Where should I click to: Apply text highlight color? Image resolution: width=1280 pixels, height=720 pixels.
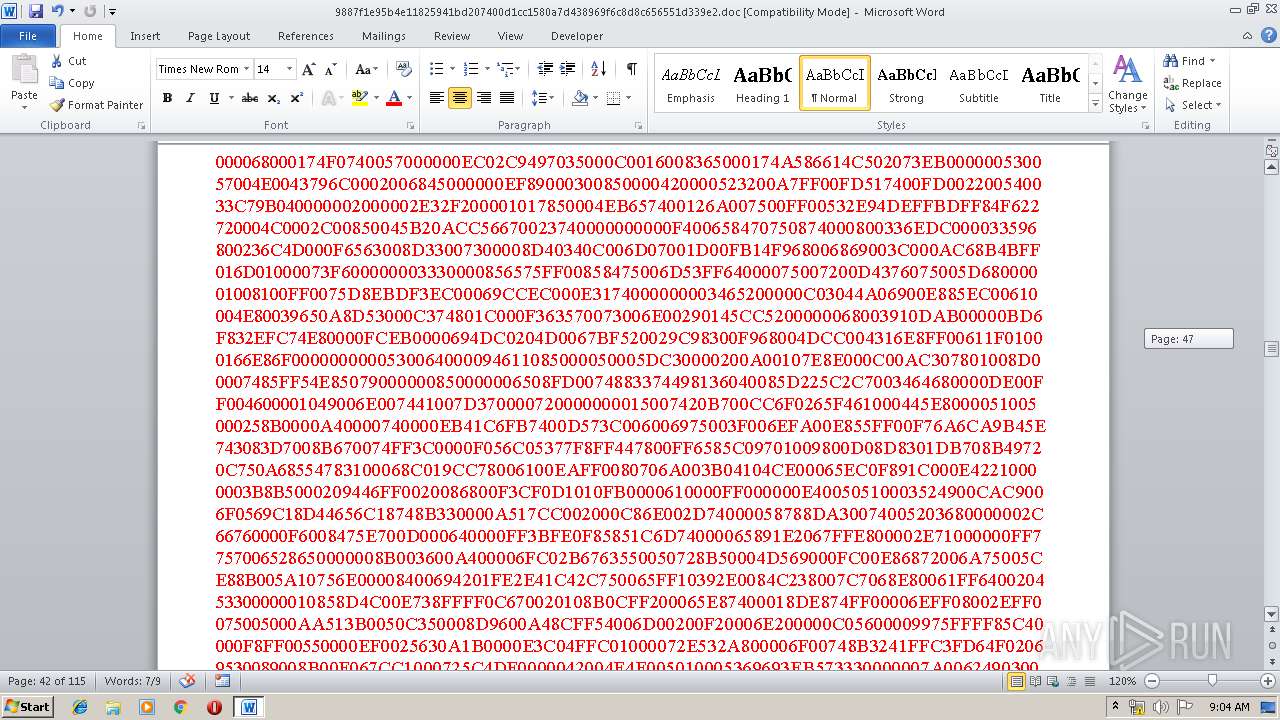(359, 98)
